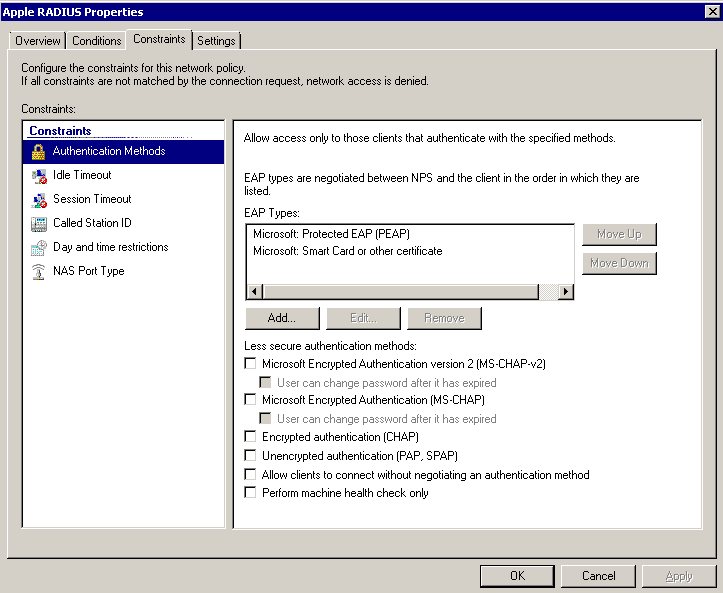Image resolution: width=723 pixels, height=593 pixels.
Task: Confirm with the OK button
Action: 517,576
